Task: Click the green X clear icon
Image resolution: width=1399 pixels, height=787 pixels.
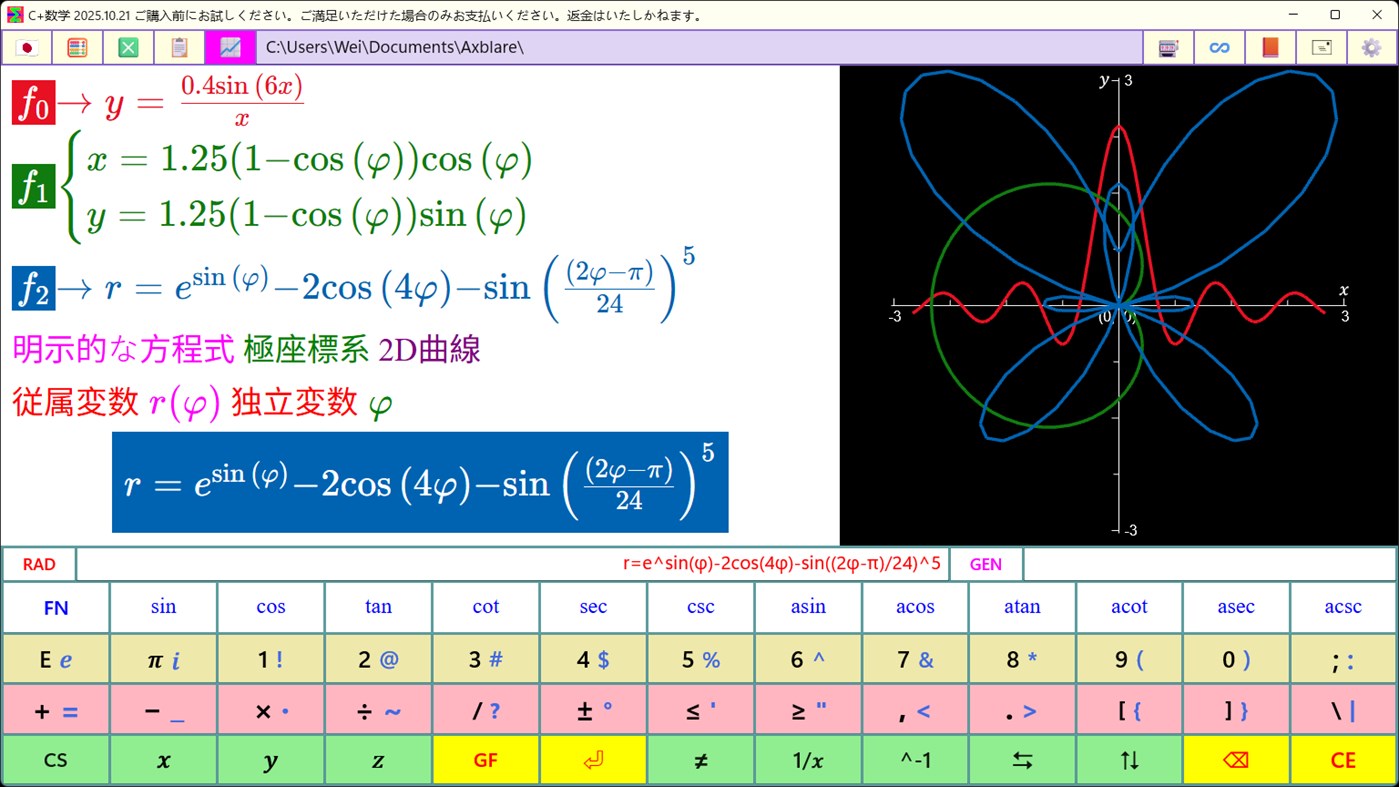Action: pyautogui.click(x=127, y=47)
